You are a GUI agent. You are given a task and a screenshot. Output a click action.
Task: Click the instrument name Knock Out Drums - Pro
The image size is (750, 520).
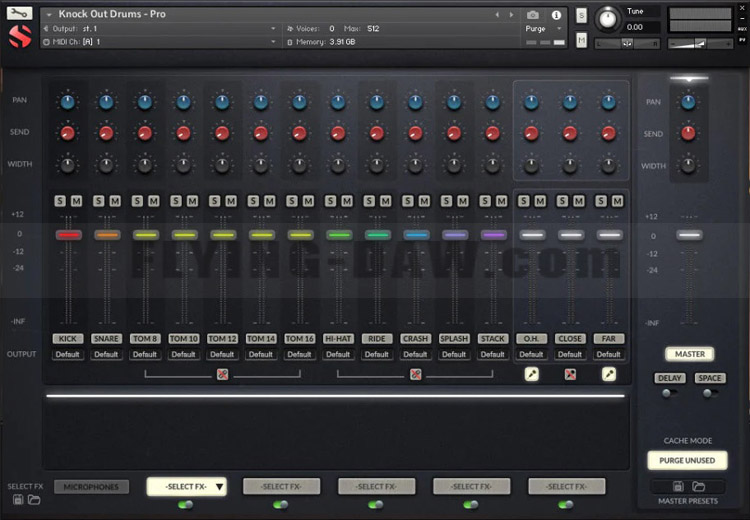(112, 14)
